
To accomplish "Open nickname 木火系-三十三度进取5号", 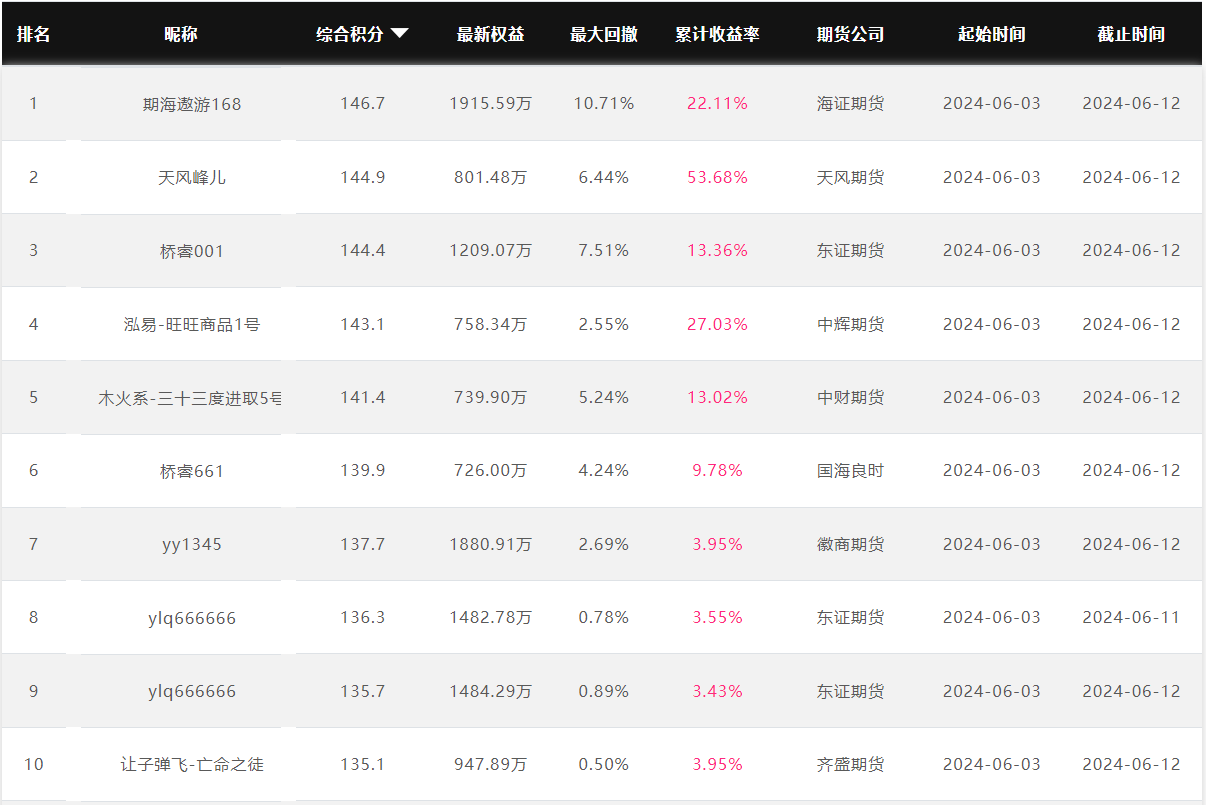I will point(190,397).
